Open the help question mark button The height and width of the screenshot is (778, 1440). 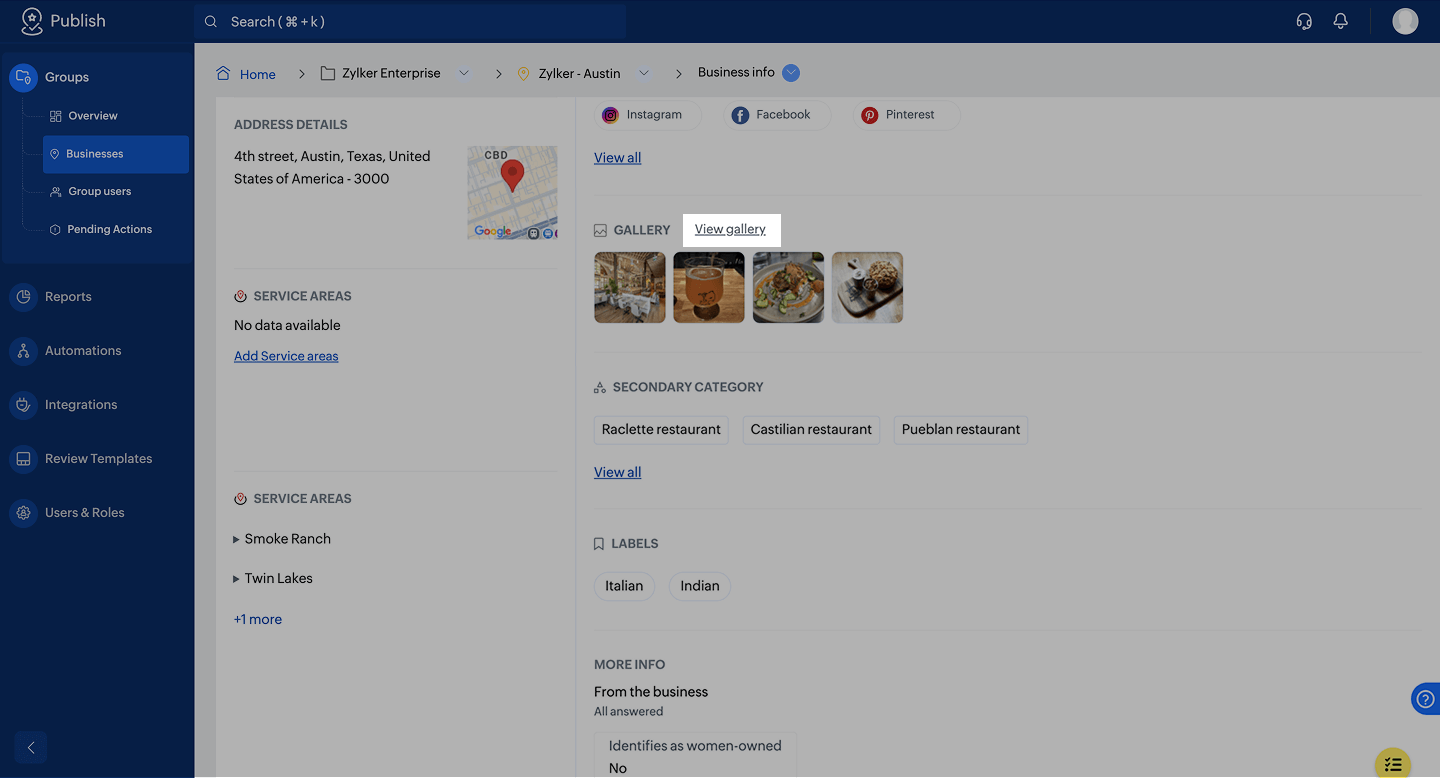pyautogui.click(x=1426, y=699)
